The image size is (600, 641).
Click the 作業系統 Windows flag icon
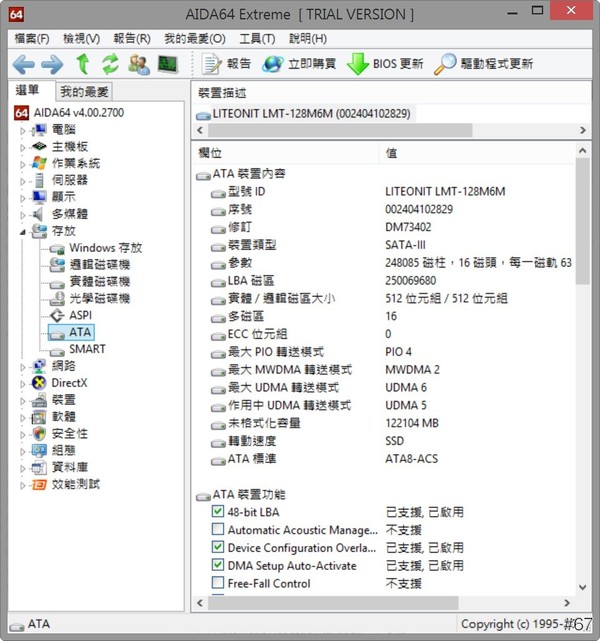pos(39,164)
